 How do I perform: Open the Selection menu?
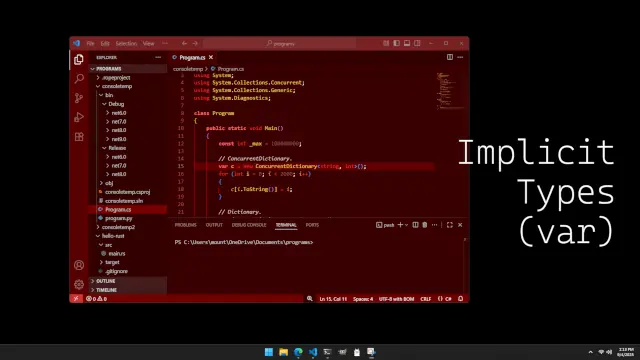126,43
